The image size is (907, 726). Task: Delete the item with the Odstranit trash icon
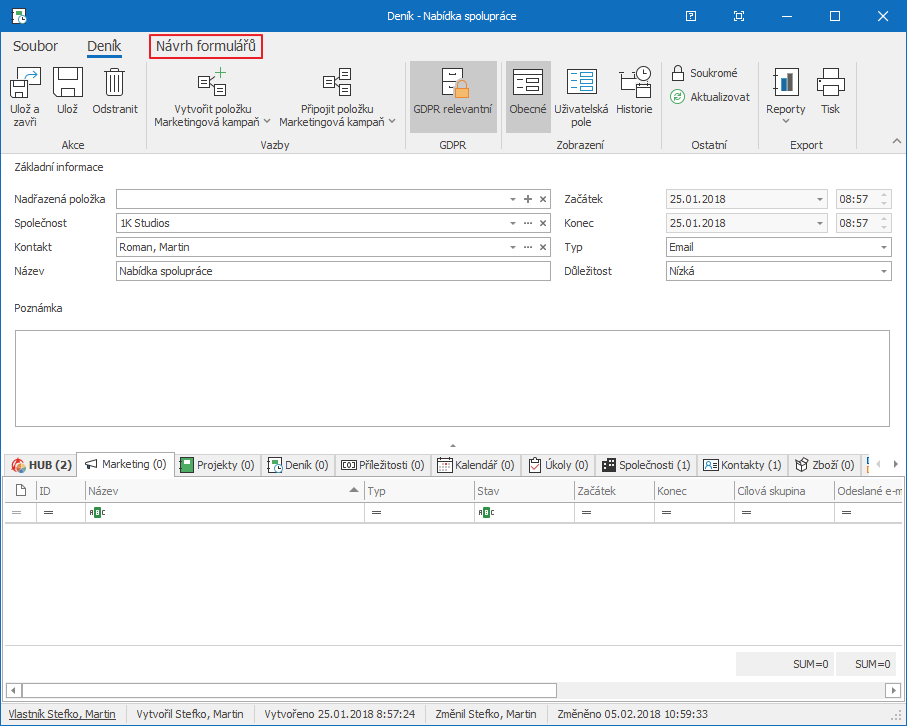[x=115, y=82]
